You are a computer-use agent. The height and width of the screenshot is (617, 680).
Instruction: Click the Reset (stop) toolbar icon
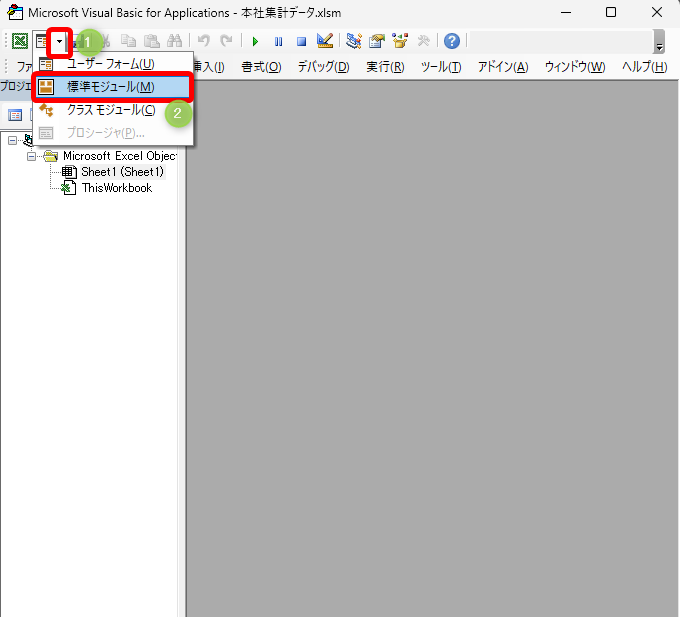click(301, 41)
